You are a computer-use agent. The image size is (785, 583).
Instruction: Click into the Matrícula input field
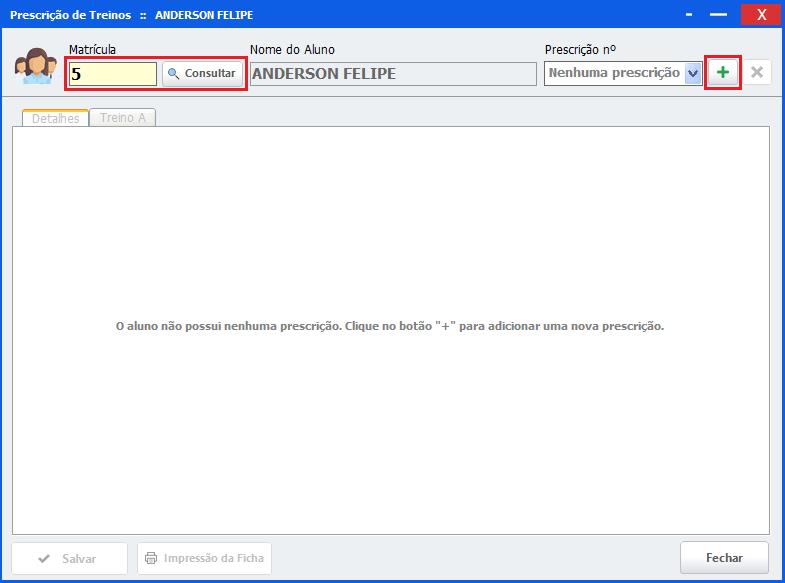tap(113, 74)
